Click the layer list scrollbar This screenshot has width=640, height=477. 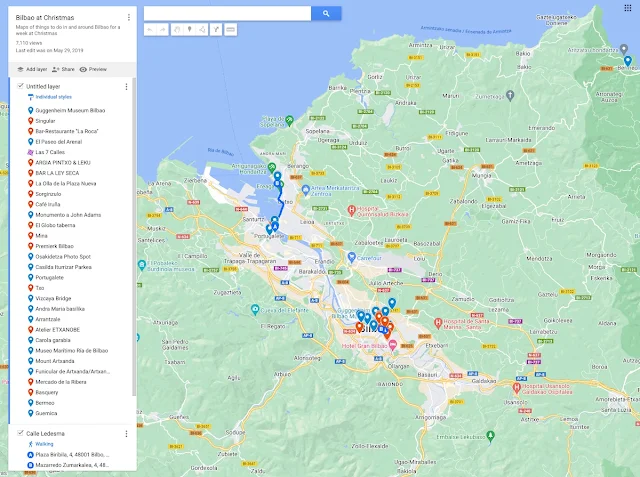(134, 237)
